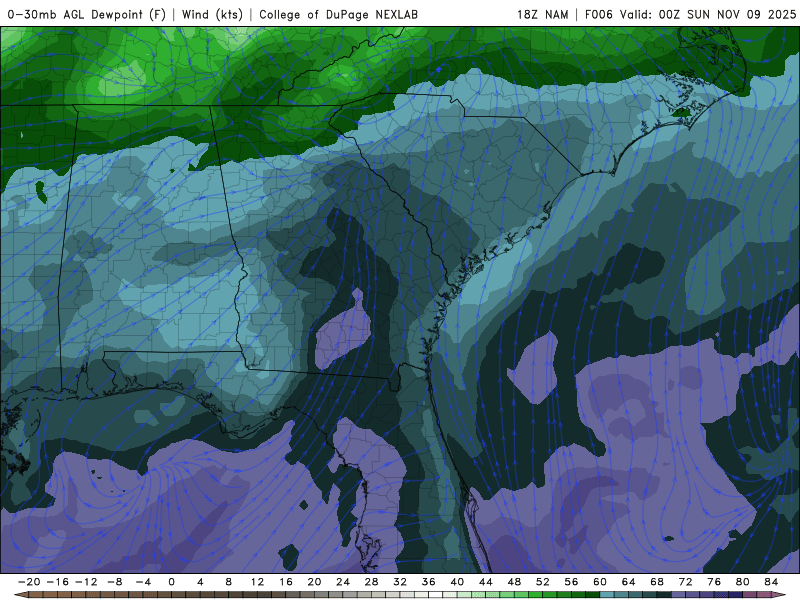The height and width of the screenshot is (600, 800).
Task: Click the '0-30mb AGL Dewpoint (F)' title text
Action: click(x=87, y=14)
